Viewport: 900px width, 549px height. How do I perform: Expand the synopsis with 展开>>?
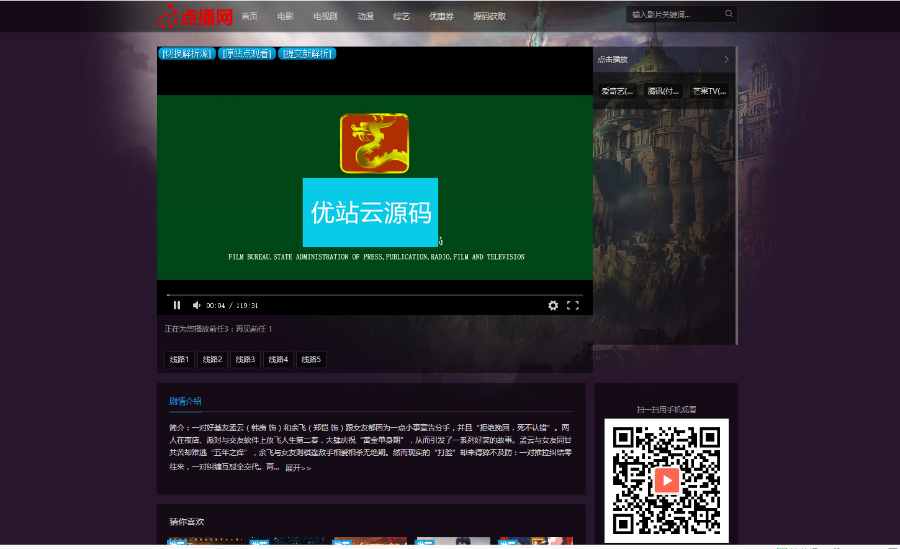pyautogui.click(x=298, y=468)
